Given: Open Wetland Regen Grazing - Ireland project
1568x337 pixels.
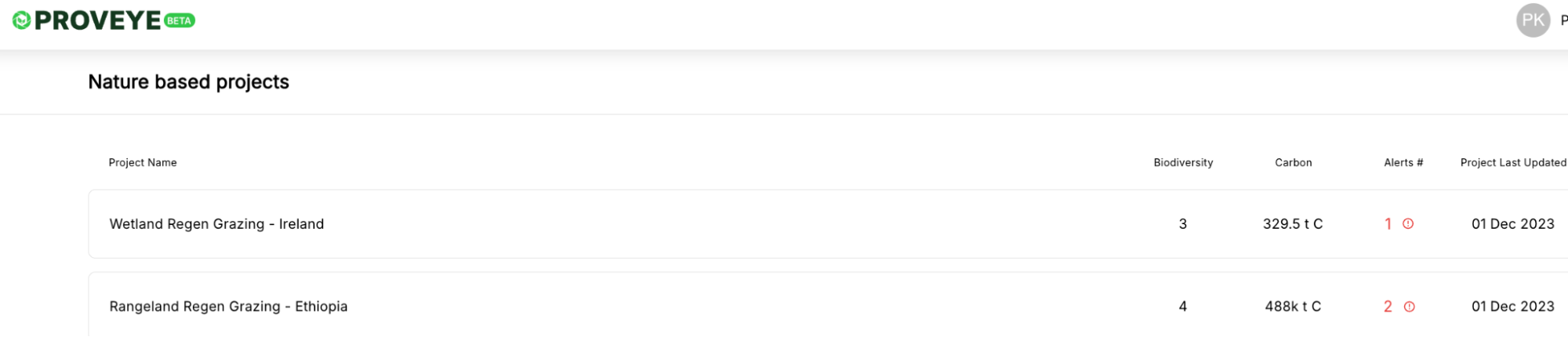Looking at the screenshot, I should [216, 224].
